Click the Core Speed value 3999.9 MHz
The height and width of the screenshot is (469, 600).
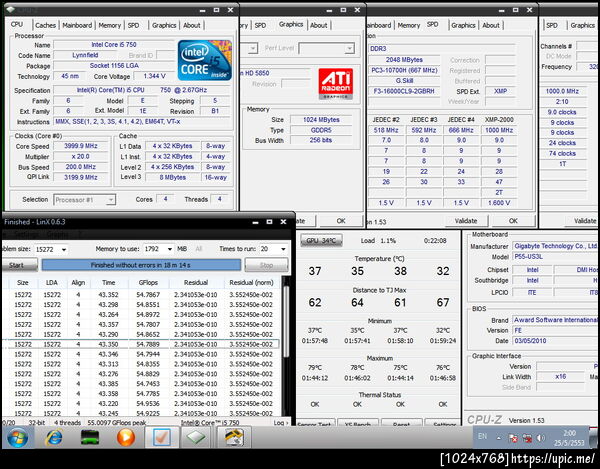pyautogui.click(x=80, y=146)
